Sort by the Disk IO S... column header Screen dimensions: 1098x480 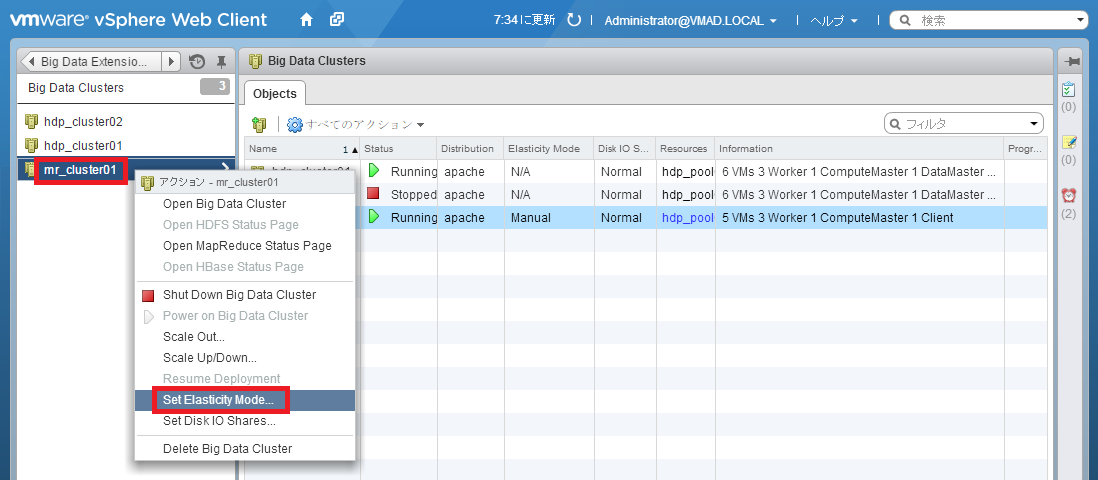click(x=623, y=149)
